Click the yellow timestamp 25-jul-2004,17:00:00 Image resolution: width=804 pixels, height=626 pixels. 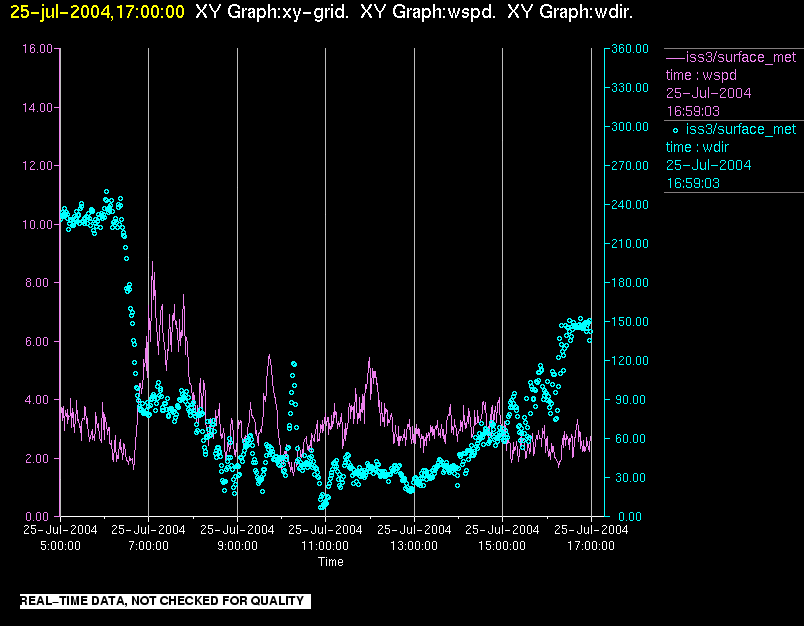[x=97, y=11]
